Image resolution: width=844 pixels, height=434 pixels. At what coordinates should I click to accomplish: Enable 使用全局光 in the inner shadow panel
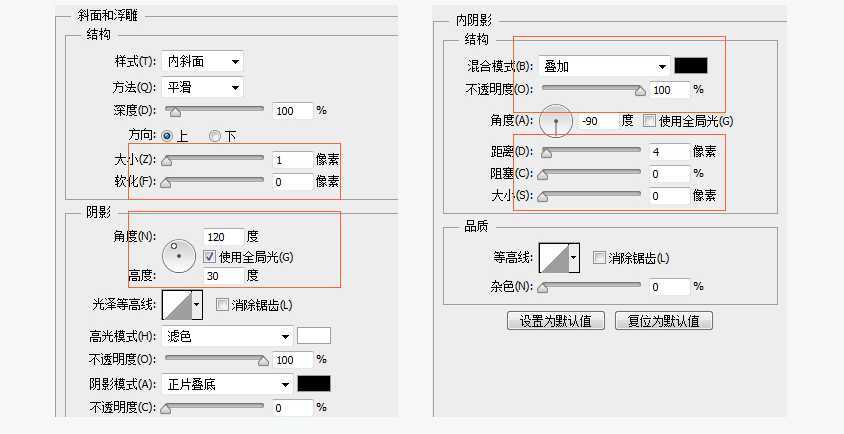[x=650, y=121]
